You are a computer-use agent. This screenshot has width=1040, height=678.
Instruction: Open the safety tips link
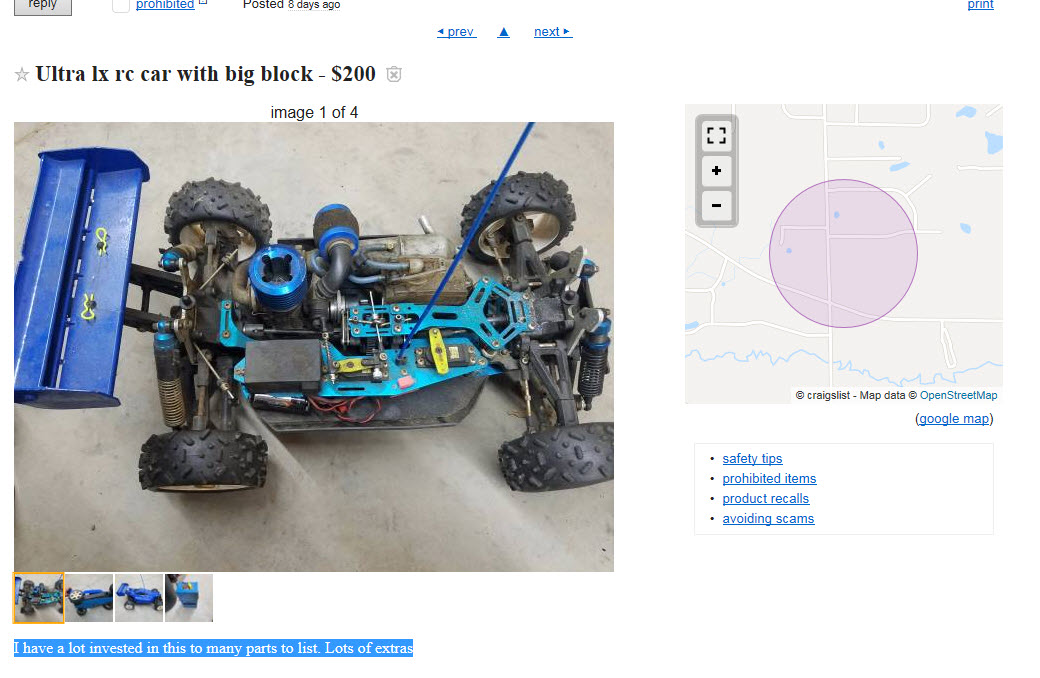coord(752,458)
